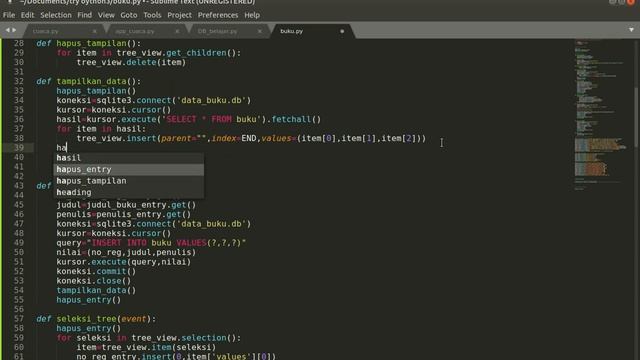The image size is (640, 360).
Task: Select the buku.py tab
Action: tap(291, 31)
